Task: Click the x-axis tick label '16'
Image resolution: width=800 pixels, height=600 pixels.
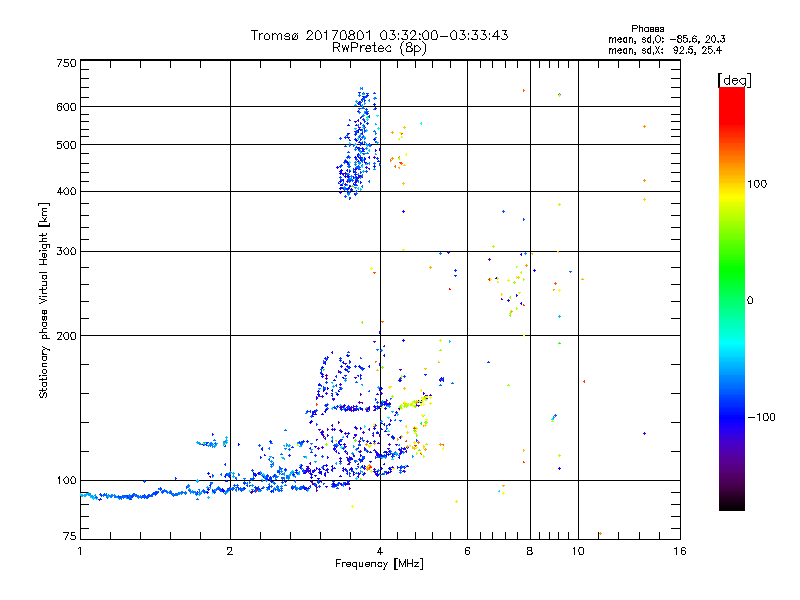Action: tap(680, 551)
